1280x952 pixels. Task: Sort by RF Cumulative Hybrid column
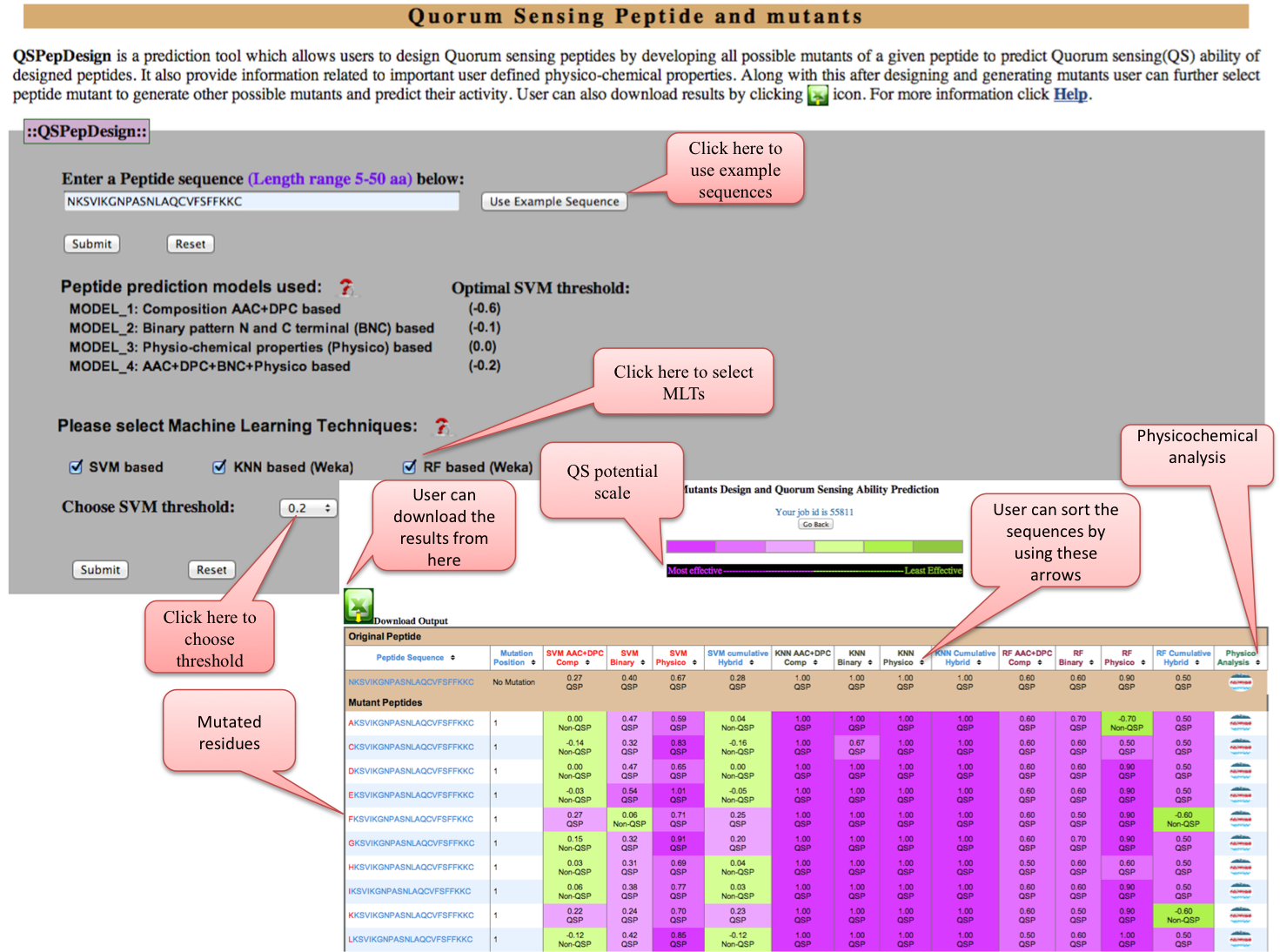[1183, 658]
